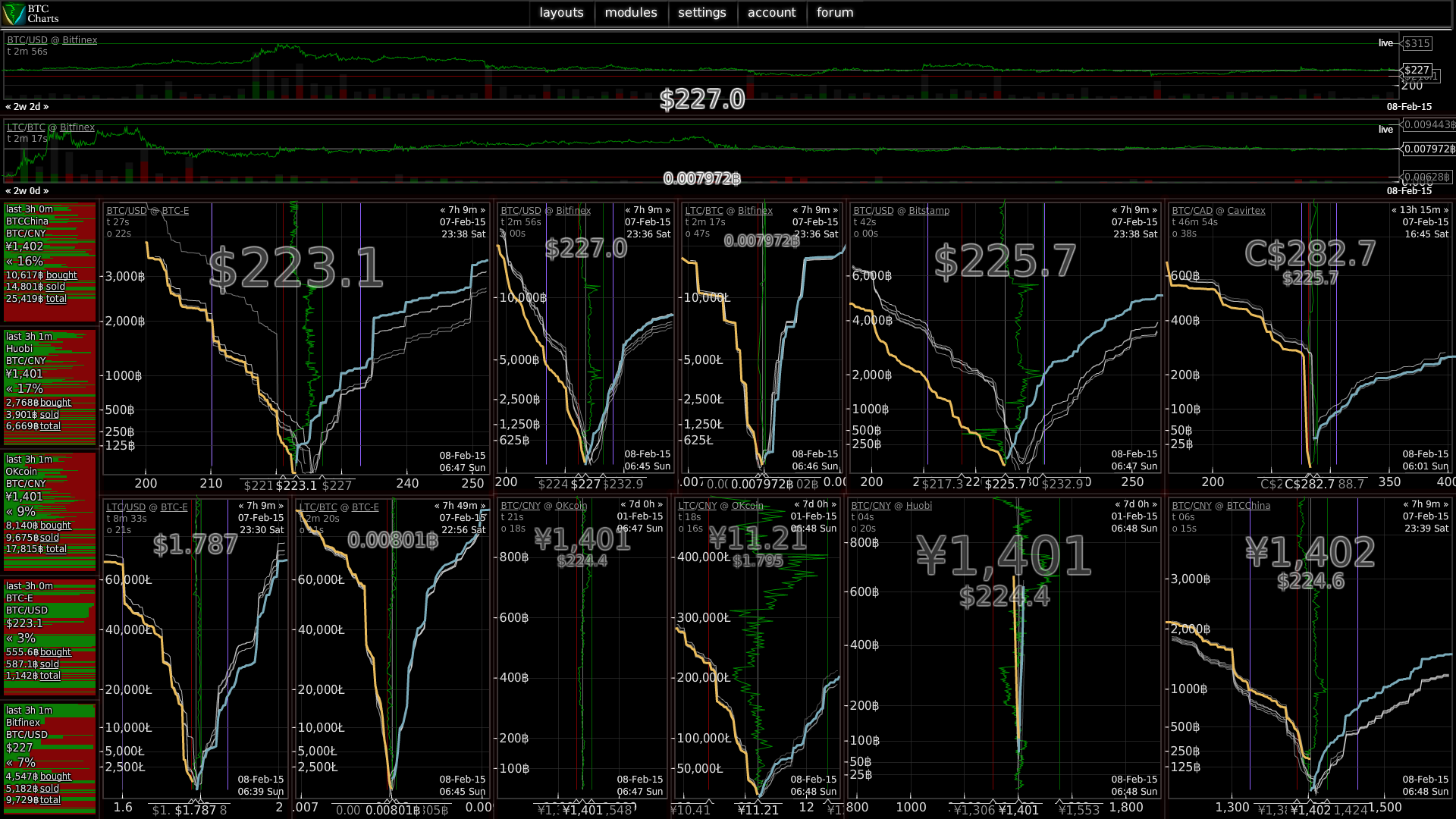The height and width of the screenshot is (819, 1456).
Task: Open BTC-E exchange link on BTC/USD chart
Action: click(x=175, y=211)
